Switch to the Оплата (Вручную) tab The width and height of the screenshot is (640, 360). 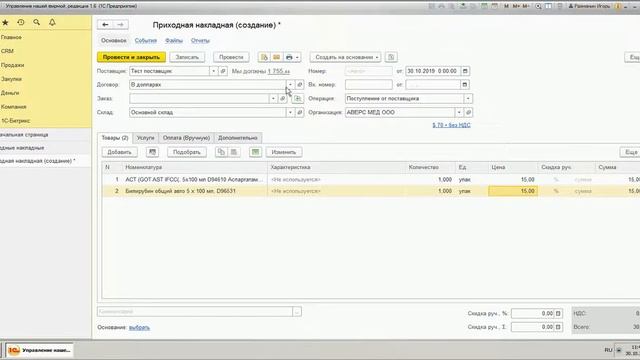click(x=186, y=138)
